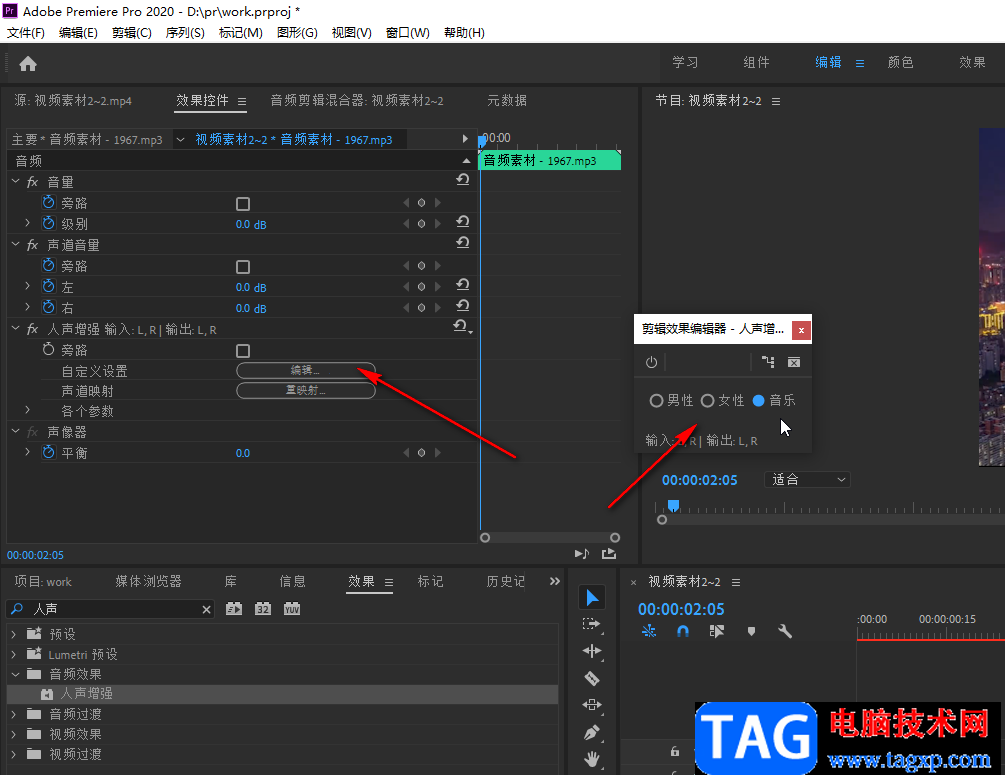Screen dimensions: 1005x775
Task: Reset the 左 channel value
Action: [463, 285]
